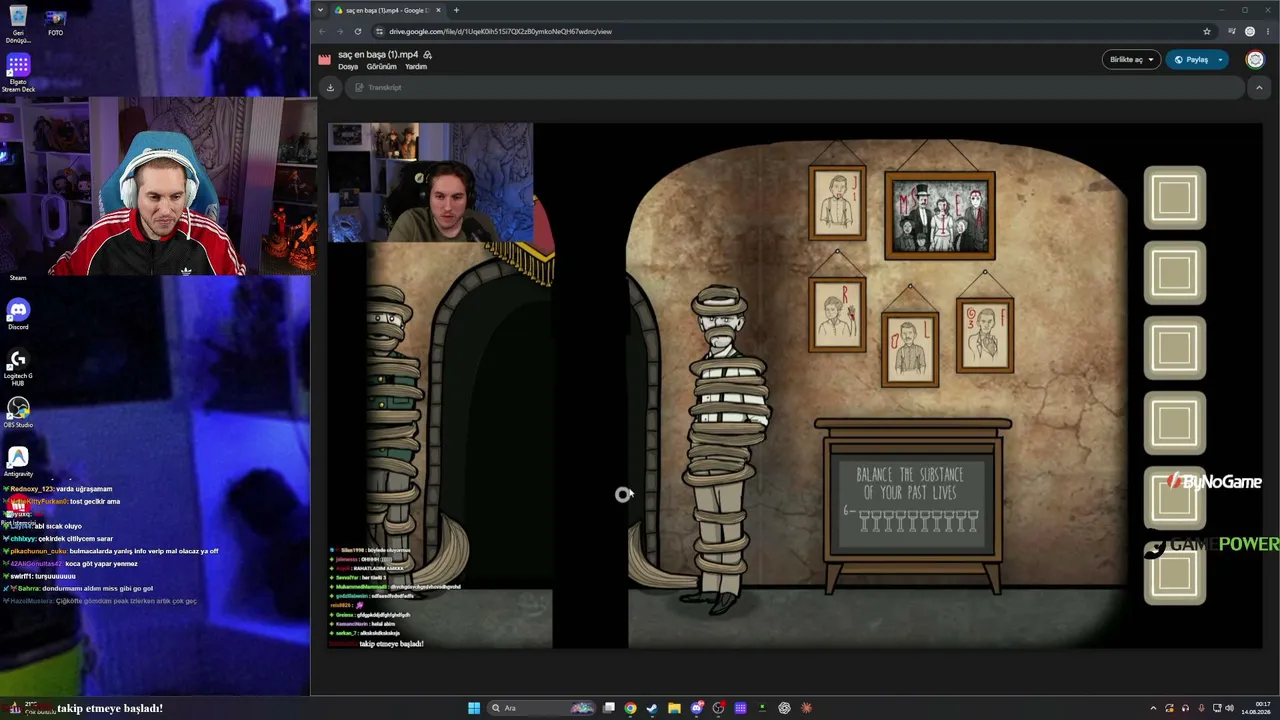Launch OBS Studio from desktop
The width and height of the screenshot is (1280, 720).
tap(18, 411)
